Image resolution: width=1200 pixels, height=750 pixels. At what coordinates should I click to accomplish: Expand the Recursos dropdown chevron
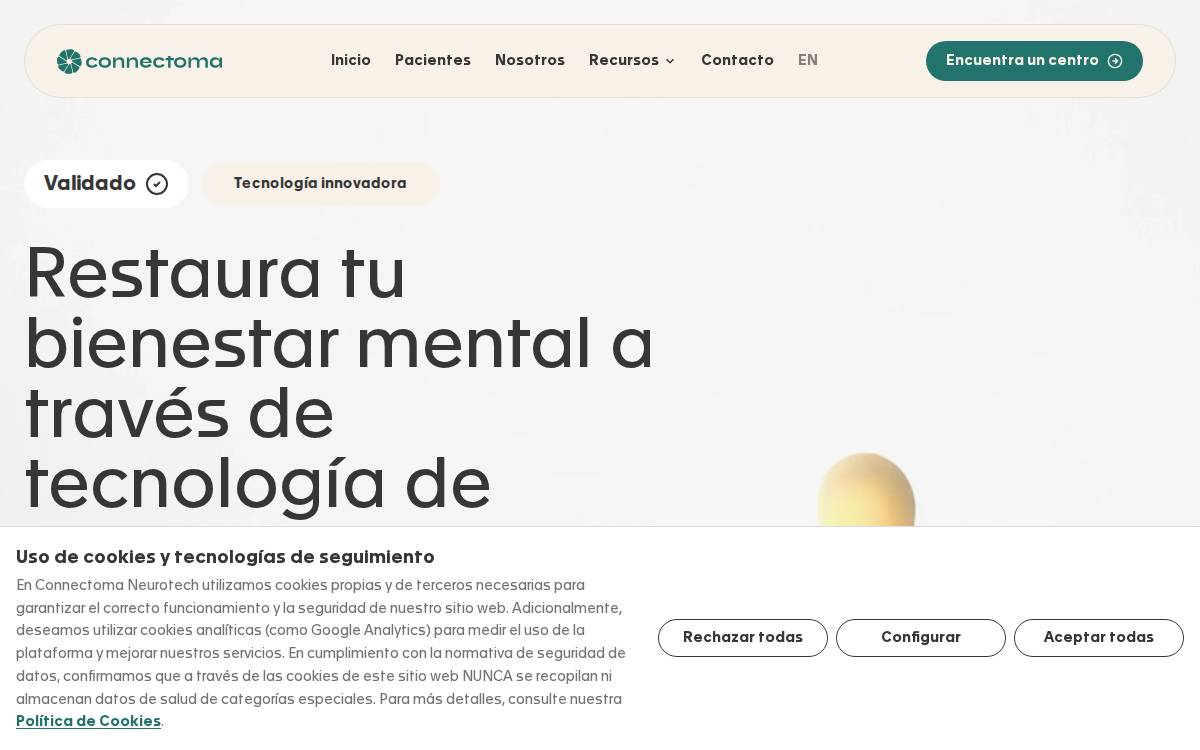(x=670, y=61)
